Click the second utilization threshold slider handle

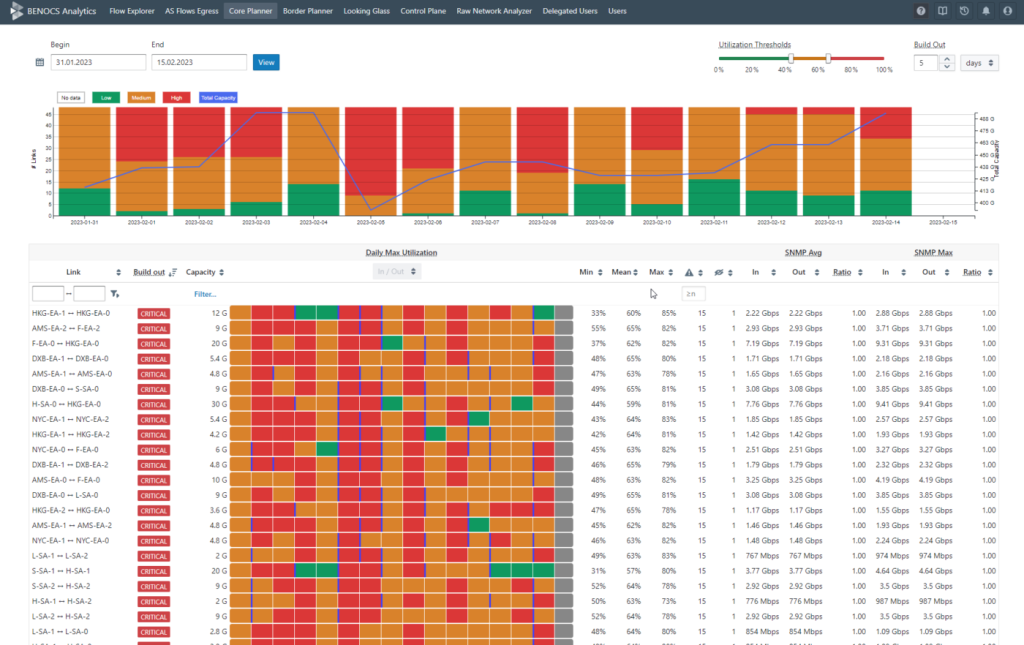pos(828,59)
